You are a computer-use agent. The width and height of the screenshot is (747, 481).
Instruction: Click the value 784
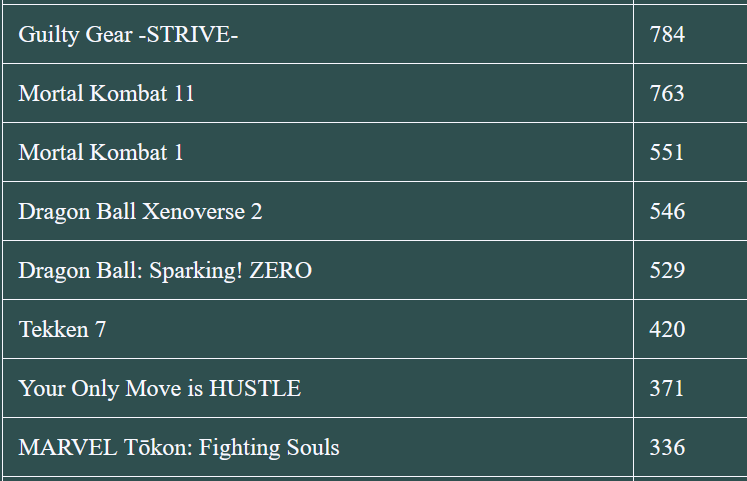(x=667, y=34)
